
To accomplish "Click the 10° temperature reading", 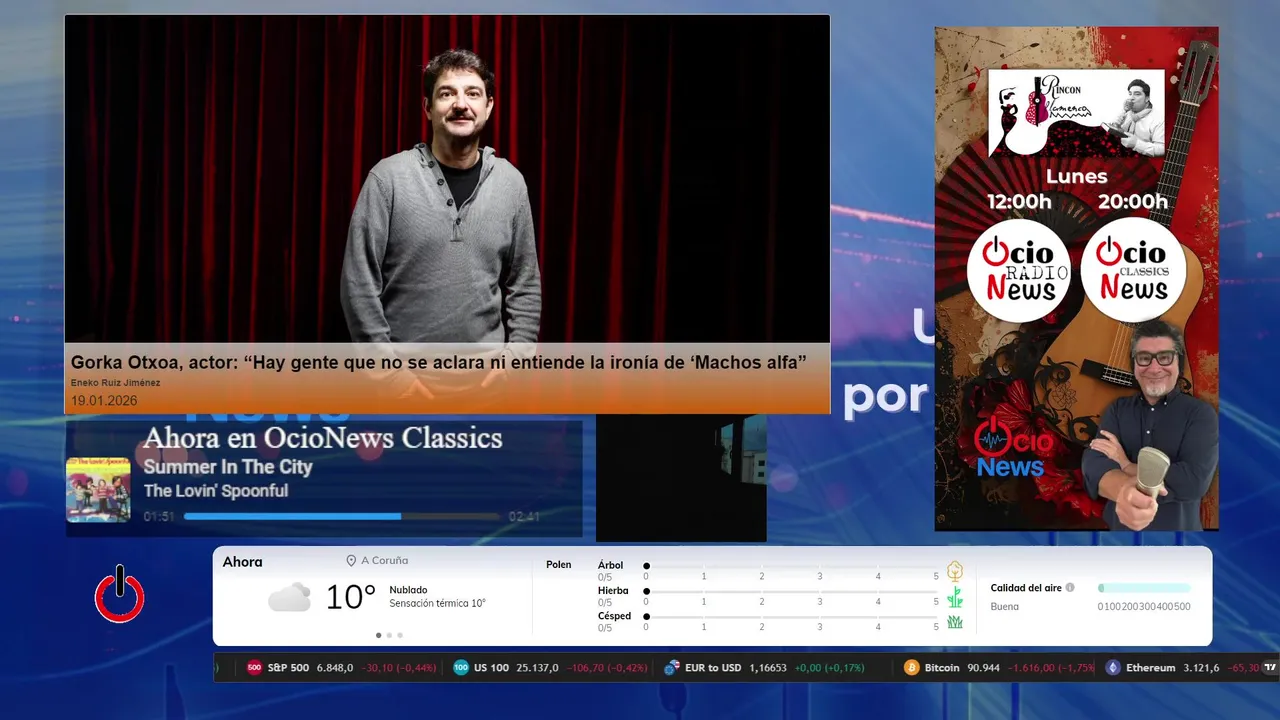I will (350, 597).
